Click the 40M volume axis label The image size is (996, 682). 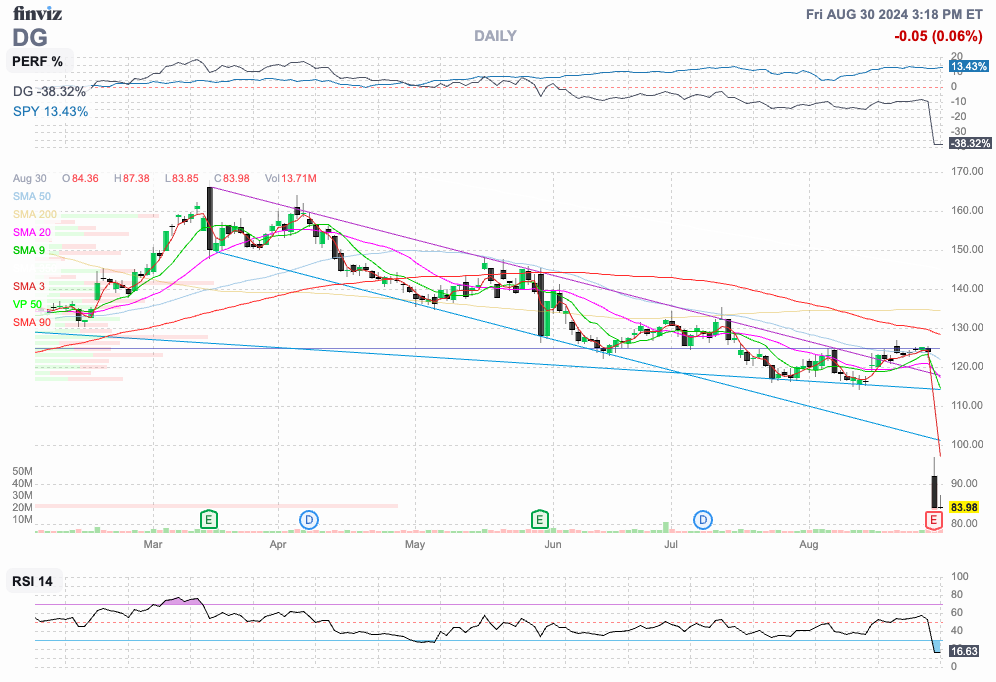click(x=22, y=483)
